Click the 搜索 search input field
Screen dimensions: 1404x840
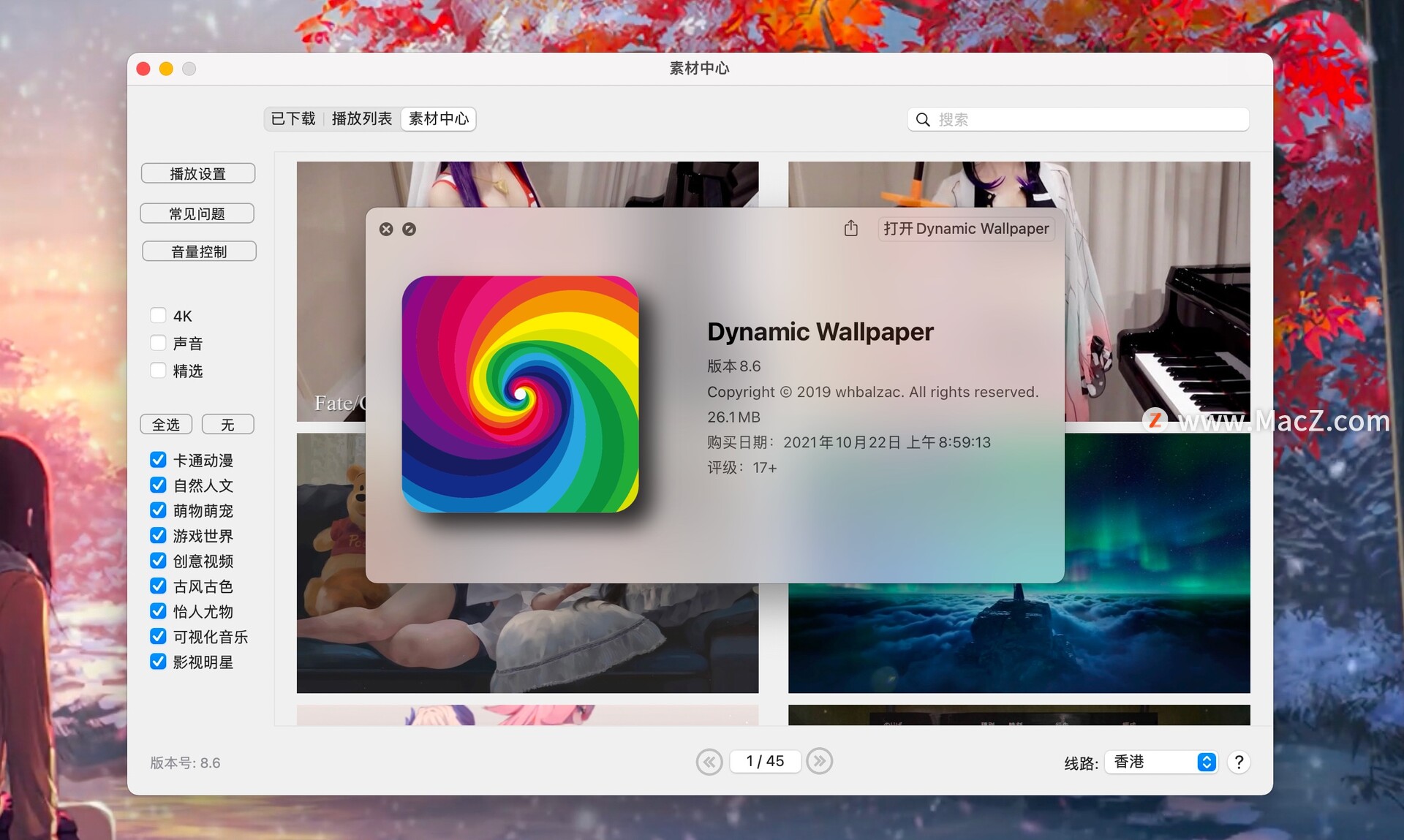pos(1079,120)
